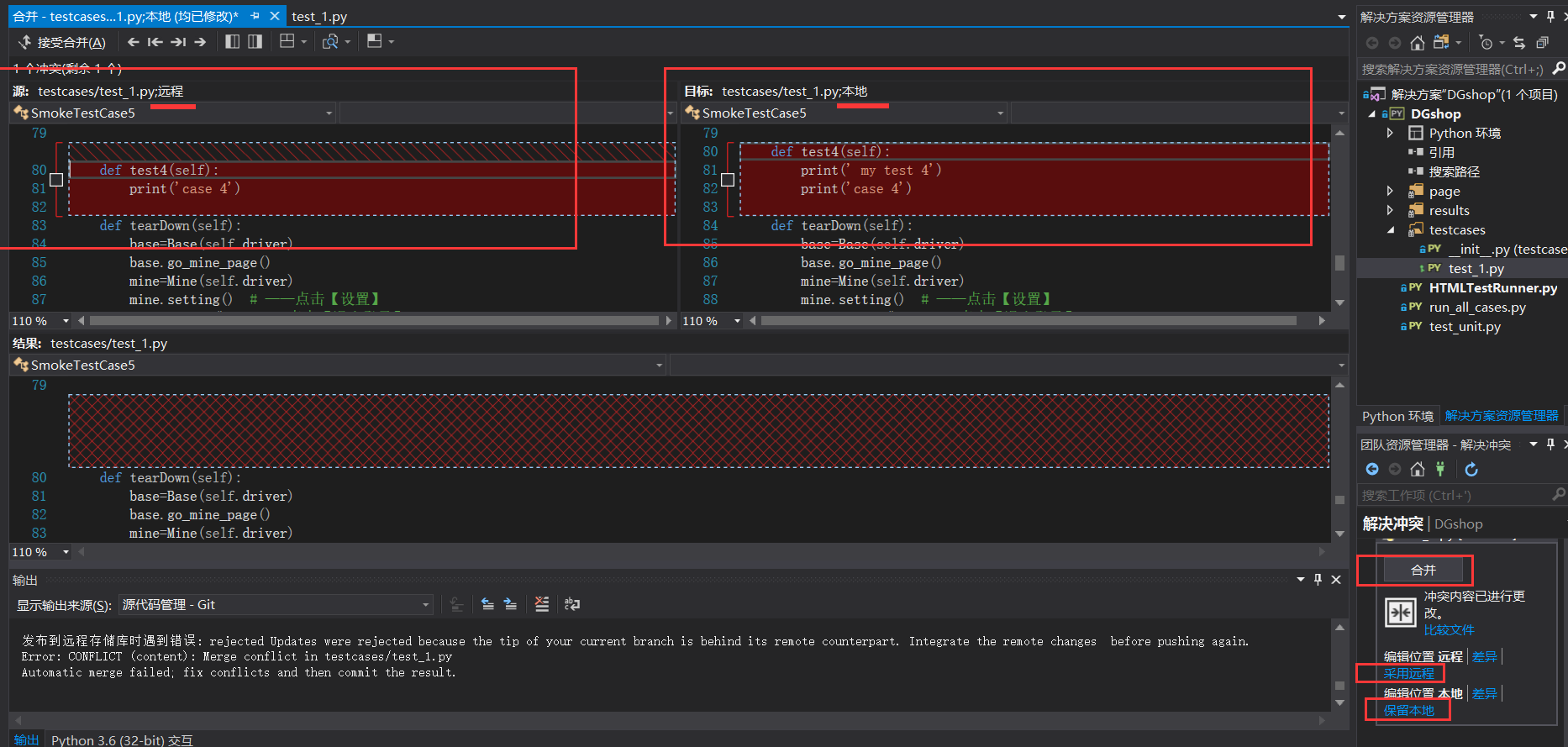This screenshot has width=1568, height=747.
Task: Toggle word wrap in output pane
Action: coord(572,604)
